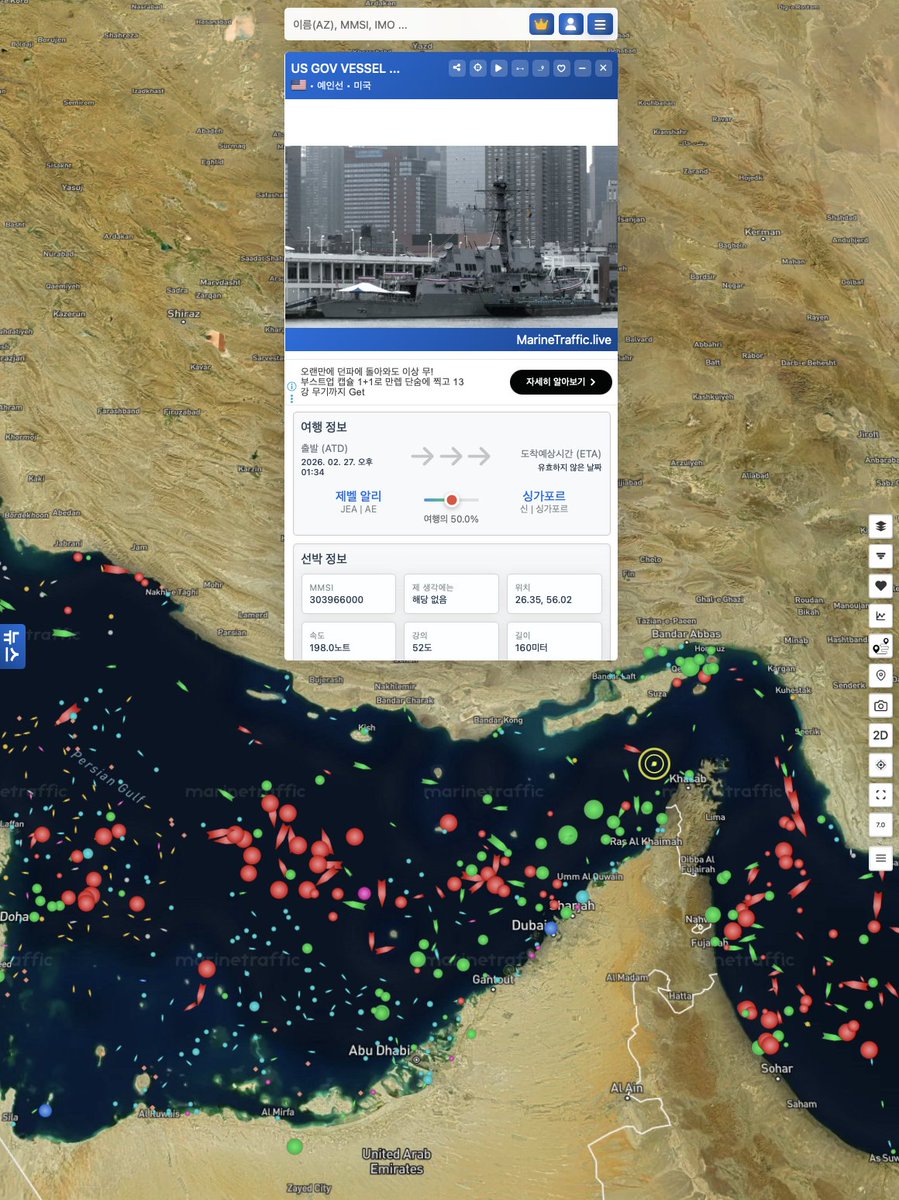Select the departure time 2026. 02. 27. text
Viewport: 899px width, 1200px height.
pos(337,467)
